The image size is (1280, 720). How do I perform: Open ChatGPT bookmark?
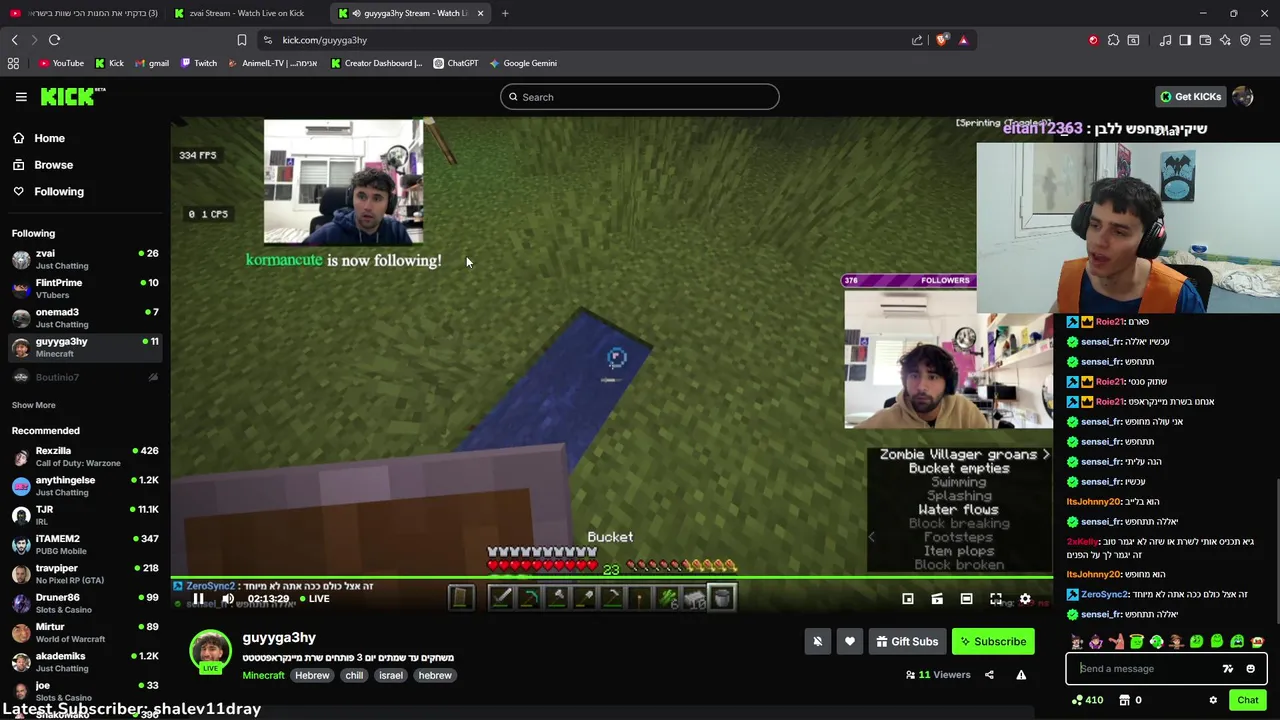point(456,63)
